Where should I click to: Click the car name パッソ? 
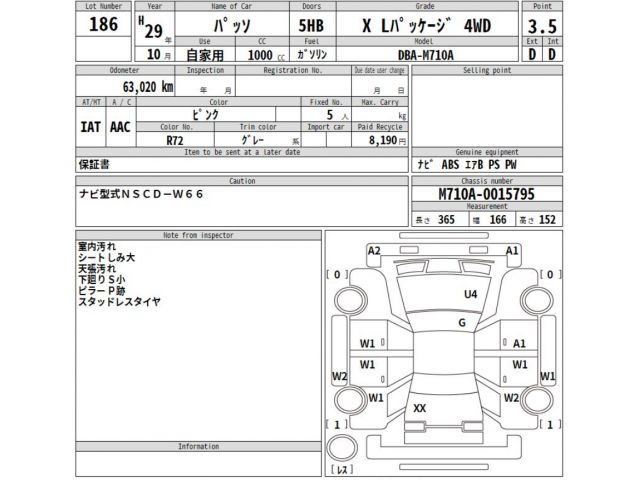click(232, 25)
